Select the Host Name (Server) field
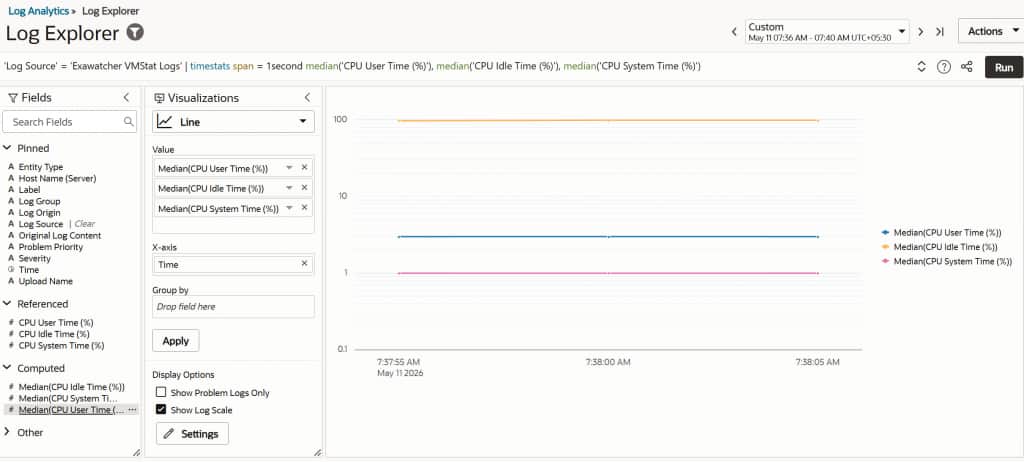The width and height of the screenshot is (1024, 462). (57, 178)
